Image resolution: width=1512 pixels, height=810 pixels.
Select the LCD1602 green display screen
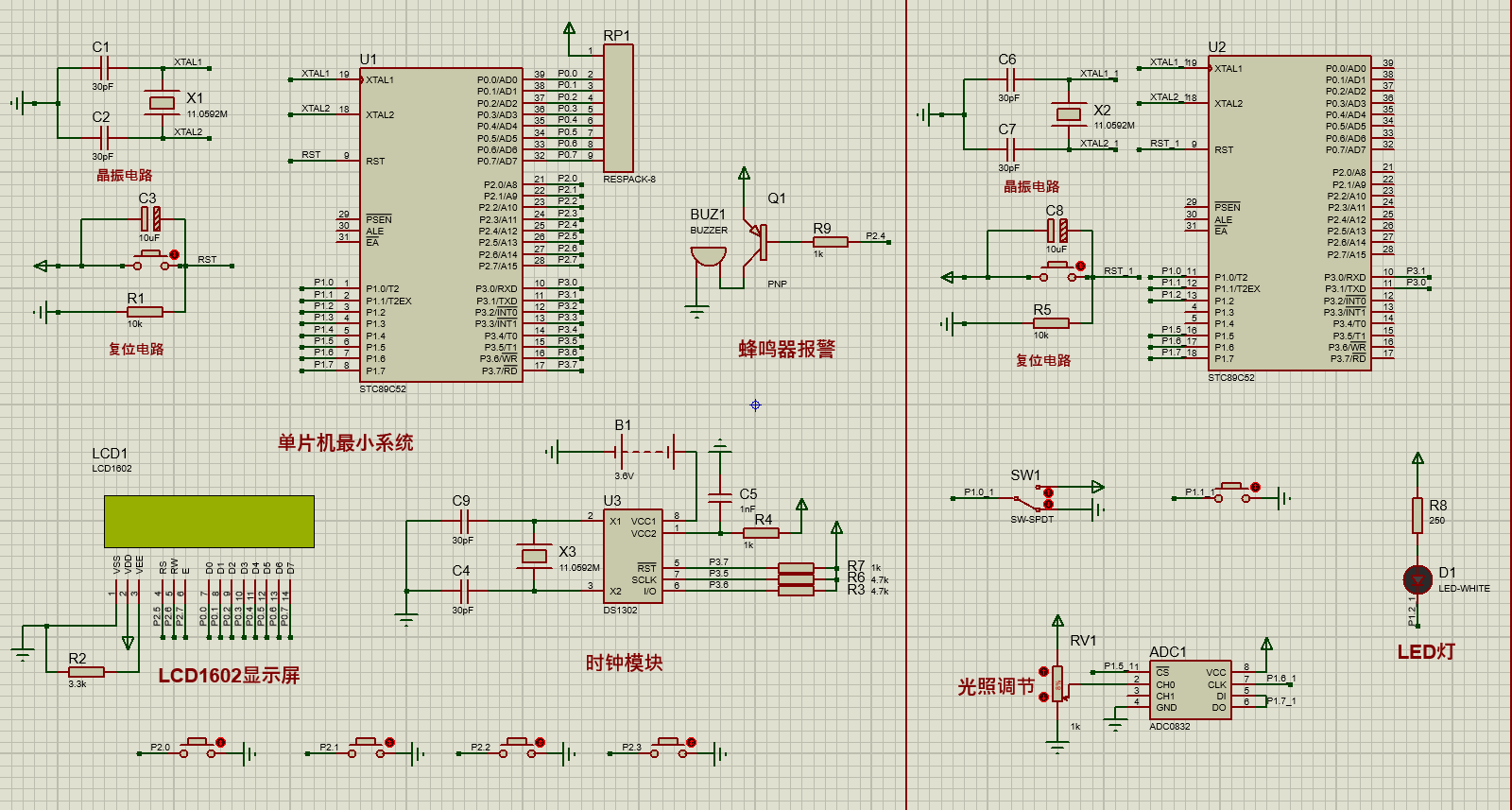point(209,521)
